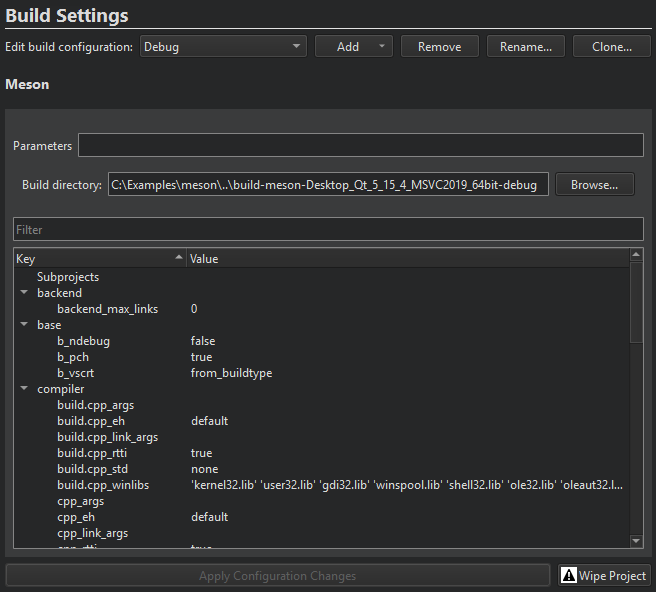This screenshot has width=656, height=592.
Task: Collapse the base tree group
Action: [23, 325]
